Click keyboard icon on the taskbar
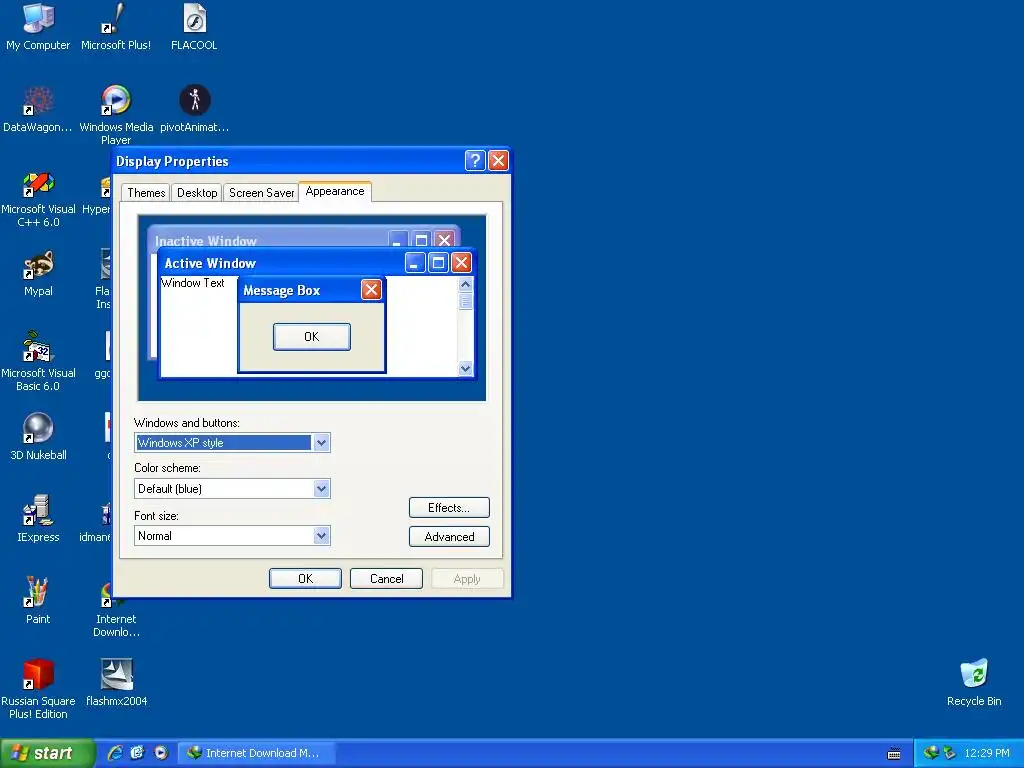 894,754
